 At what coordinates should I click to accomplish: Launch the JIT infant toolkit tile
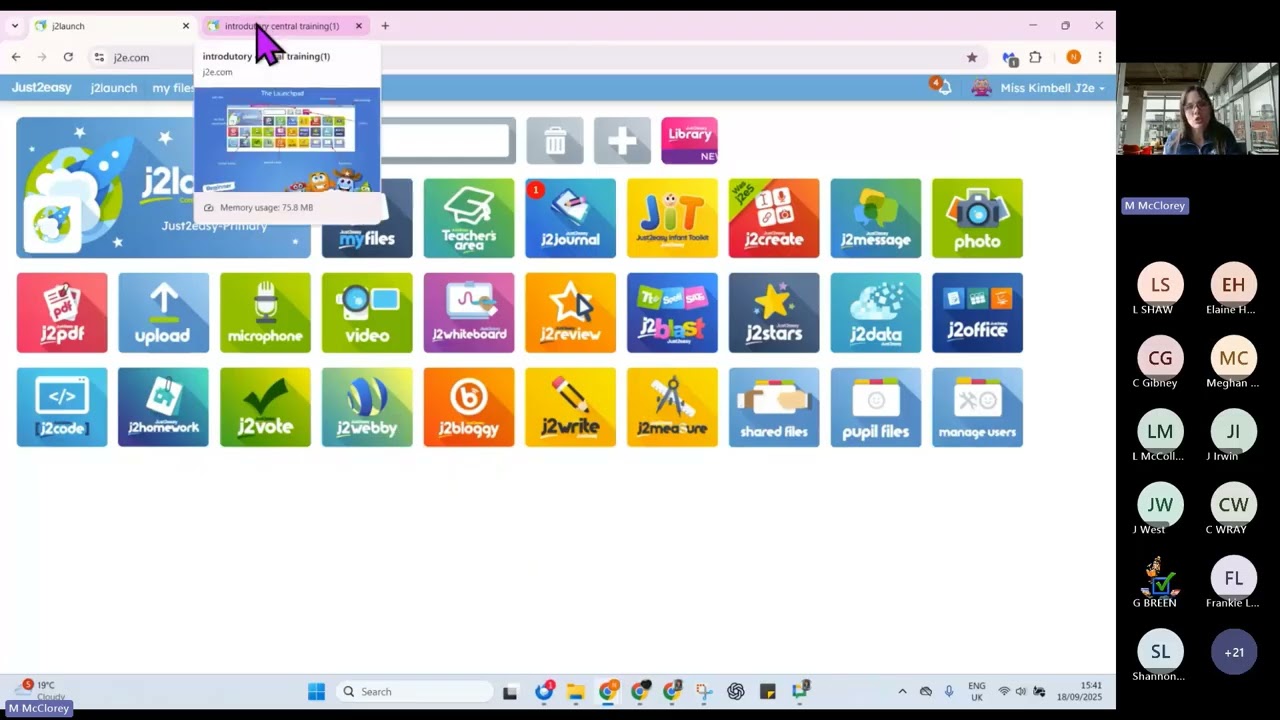672,218
